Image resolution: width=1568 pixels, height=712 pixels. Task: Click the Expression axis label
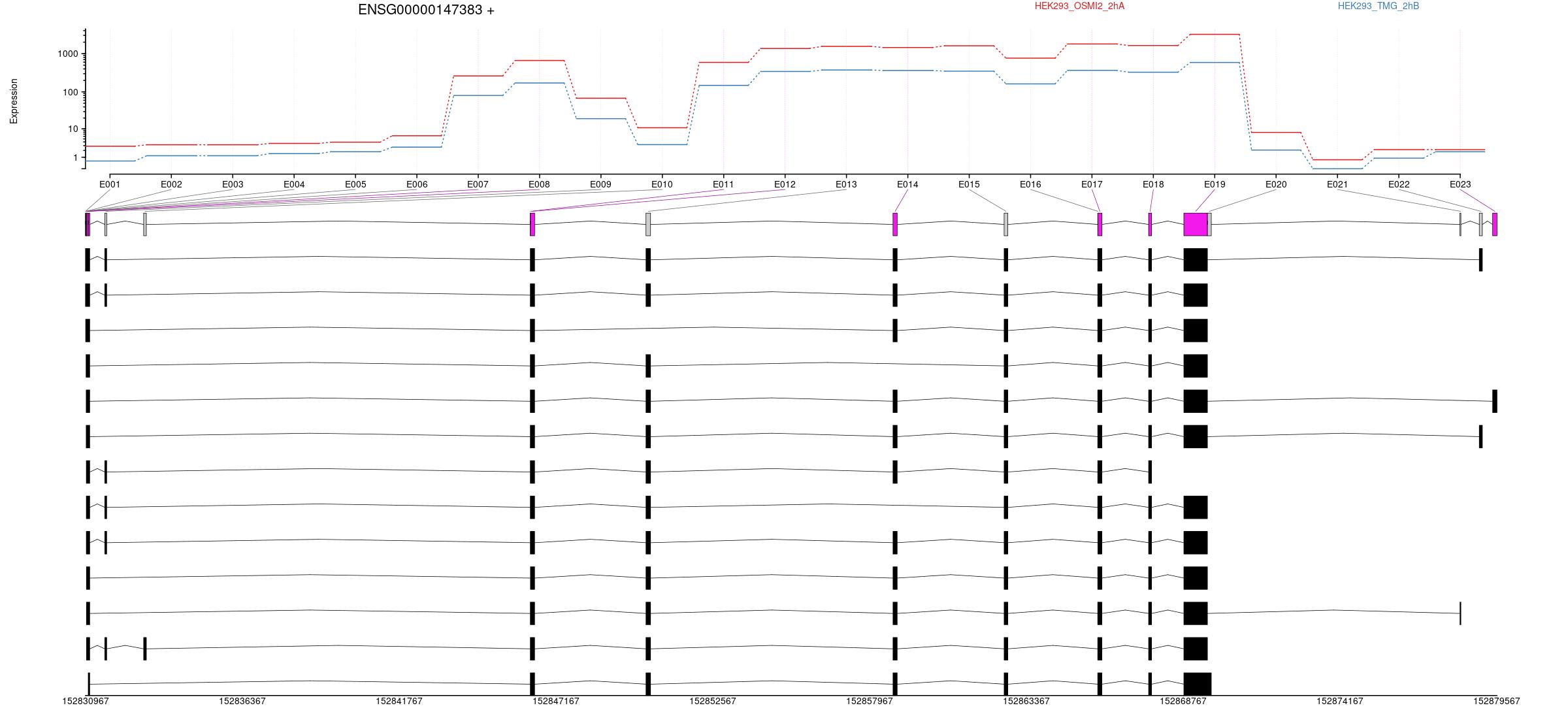[14, 101]
